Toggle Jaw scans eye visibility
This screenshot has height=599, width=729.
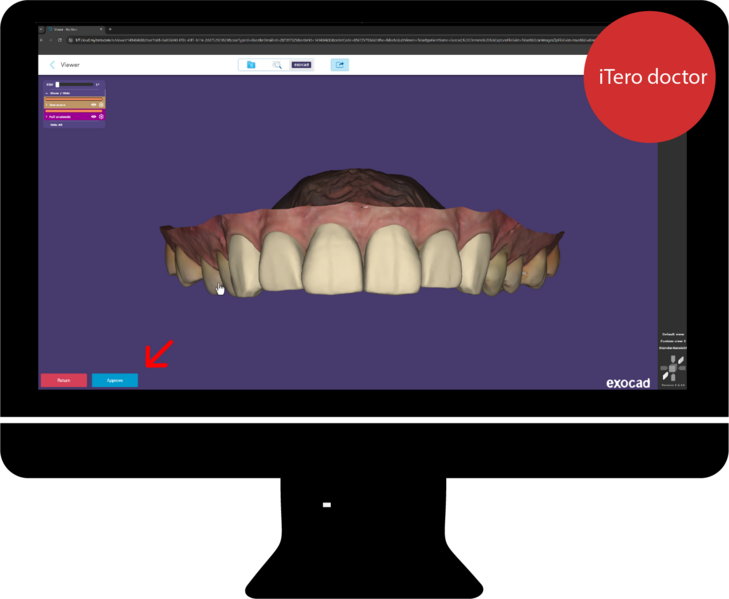[x=93, y=105]
